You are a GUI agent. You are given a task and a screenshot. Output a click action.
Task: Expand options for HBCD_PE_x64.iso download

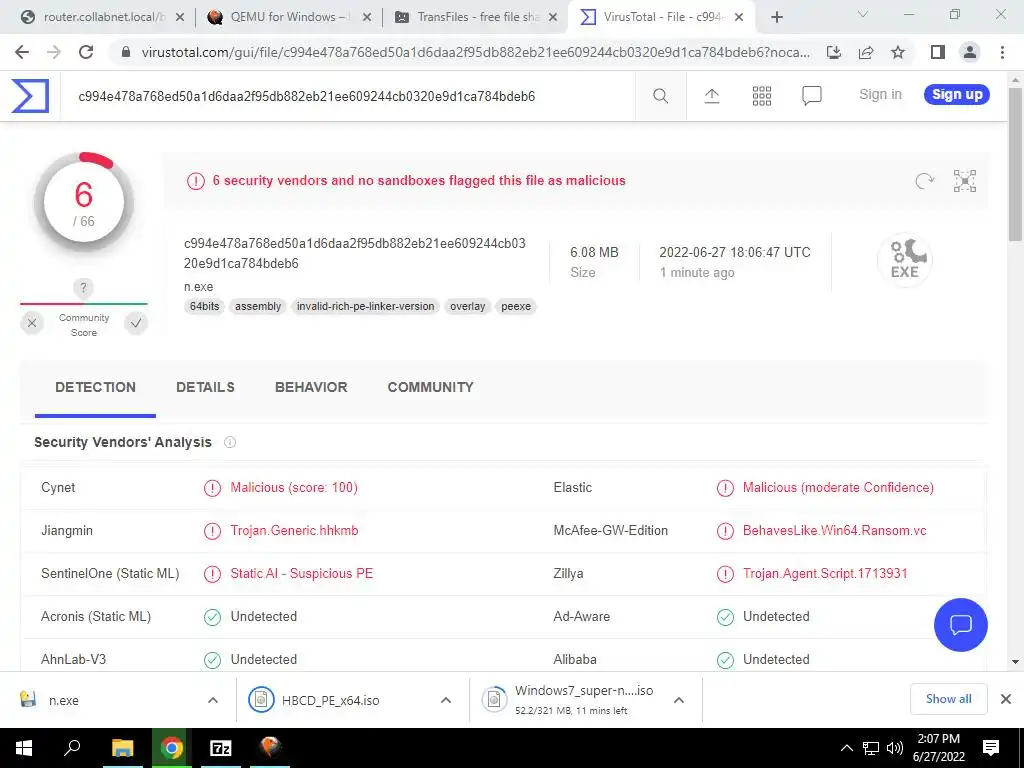(446, 700)
